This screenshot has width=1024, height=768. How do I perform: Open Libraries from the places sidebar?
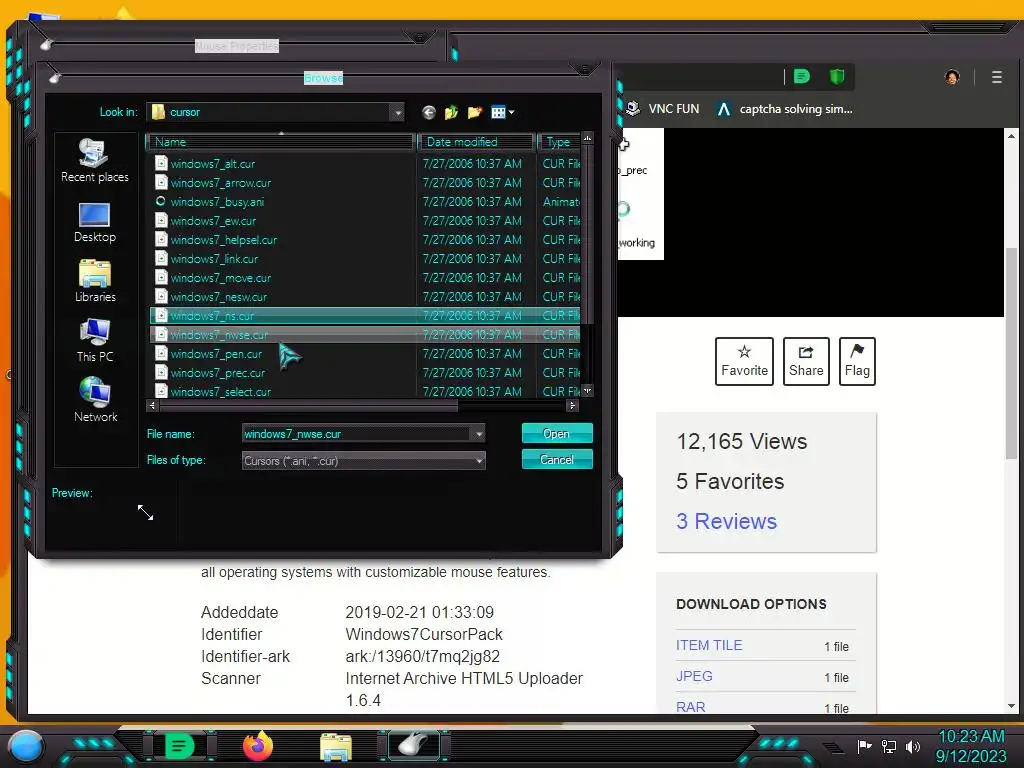pyautogui.click(x=95, y=281)
